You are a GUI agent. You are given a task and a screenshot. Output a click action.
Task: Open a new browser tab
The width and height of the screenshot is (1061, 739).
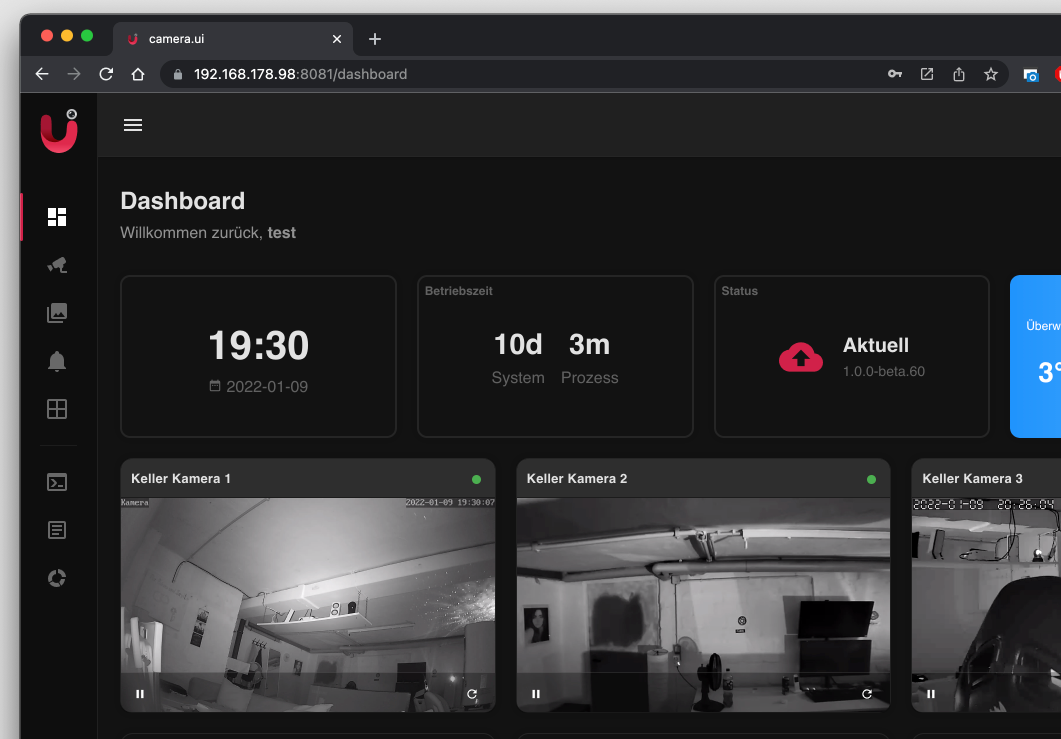[x=375, y=39]
